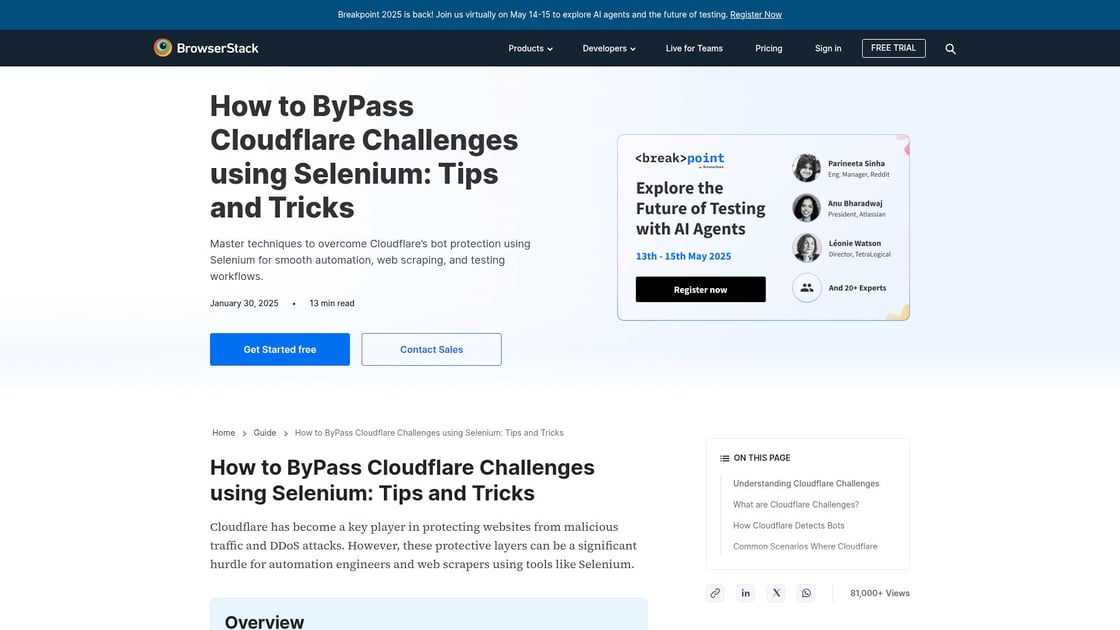Click the FREE TRIAL button
The image size is (1120, 630).
(x=894, y=48)
